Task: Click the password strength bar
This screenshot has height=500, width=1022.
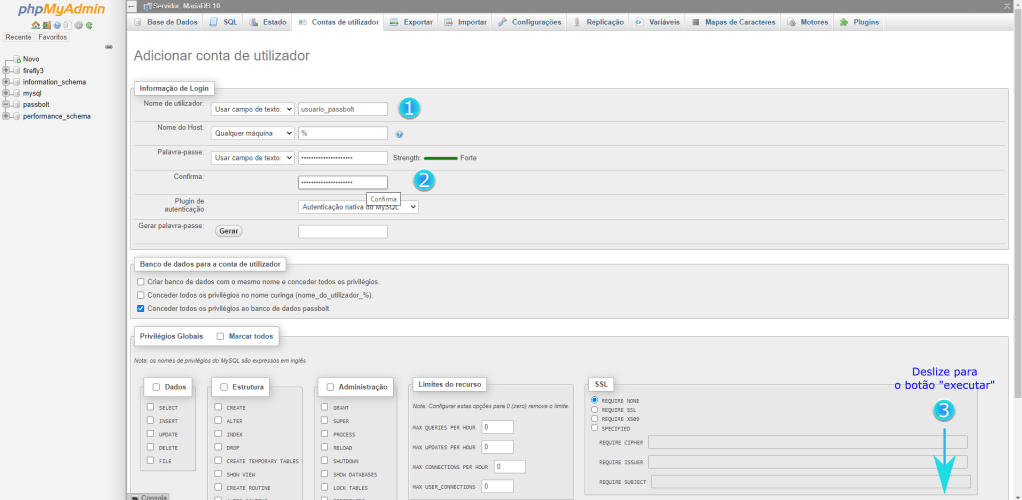Action: tap(440, 158)
